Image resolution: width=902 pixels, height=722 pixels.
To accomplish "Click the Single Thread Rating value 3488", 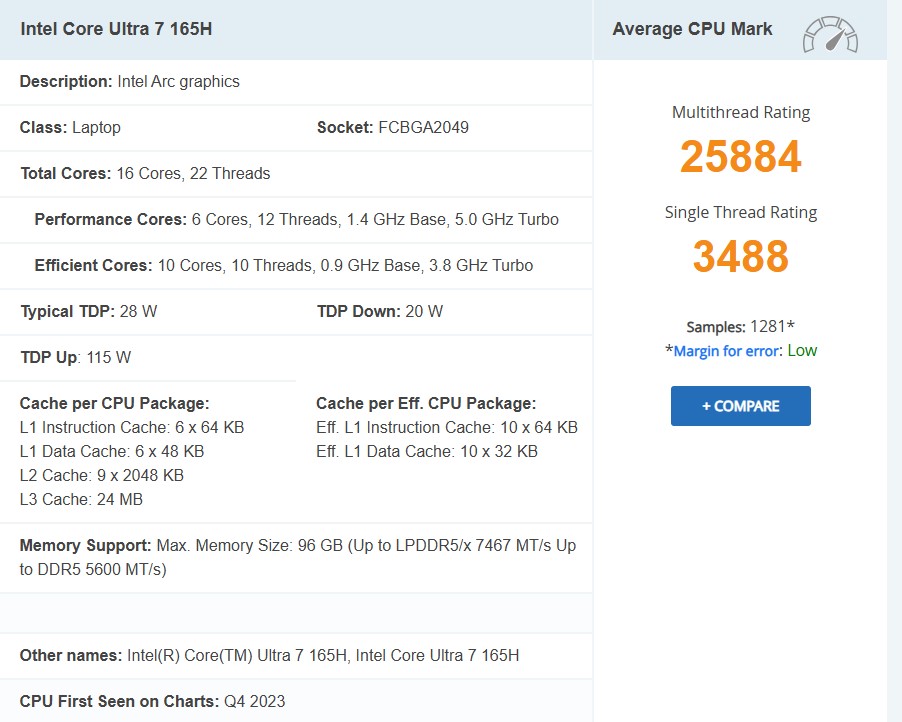I will point(740,257).
